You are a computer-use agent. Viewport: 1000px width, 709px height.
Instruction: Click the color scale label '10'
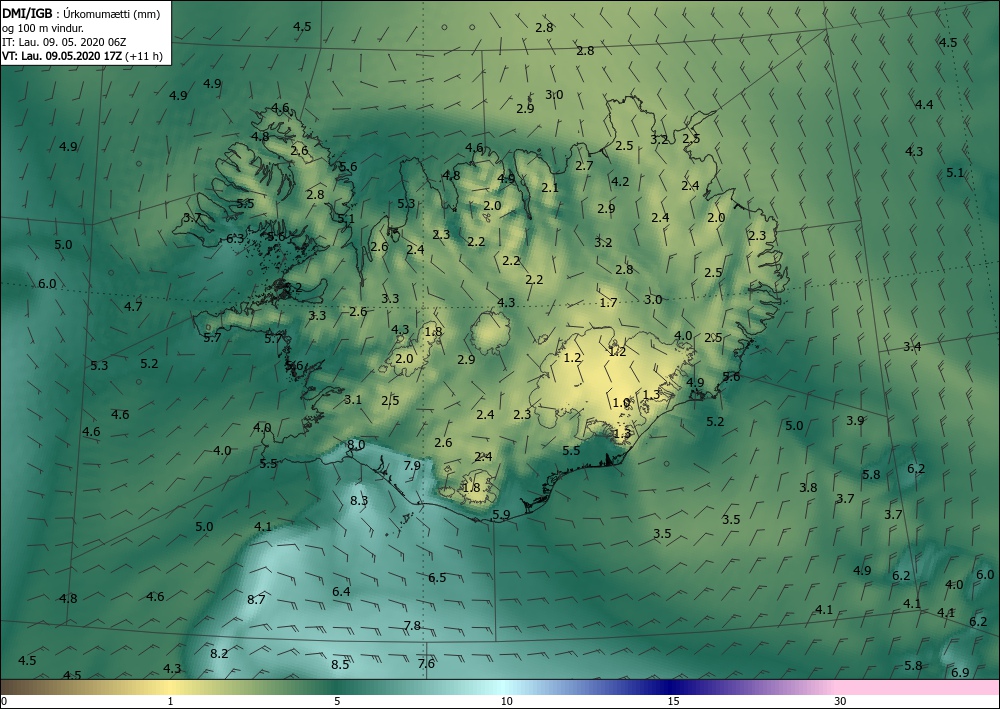(506, 701)
